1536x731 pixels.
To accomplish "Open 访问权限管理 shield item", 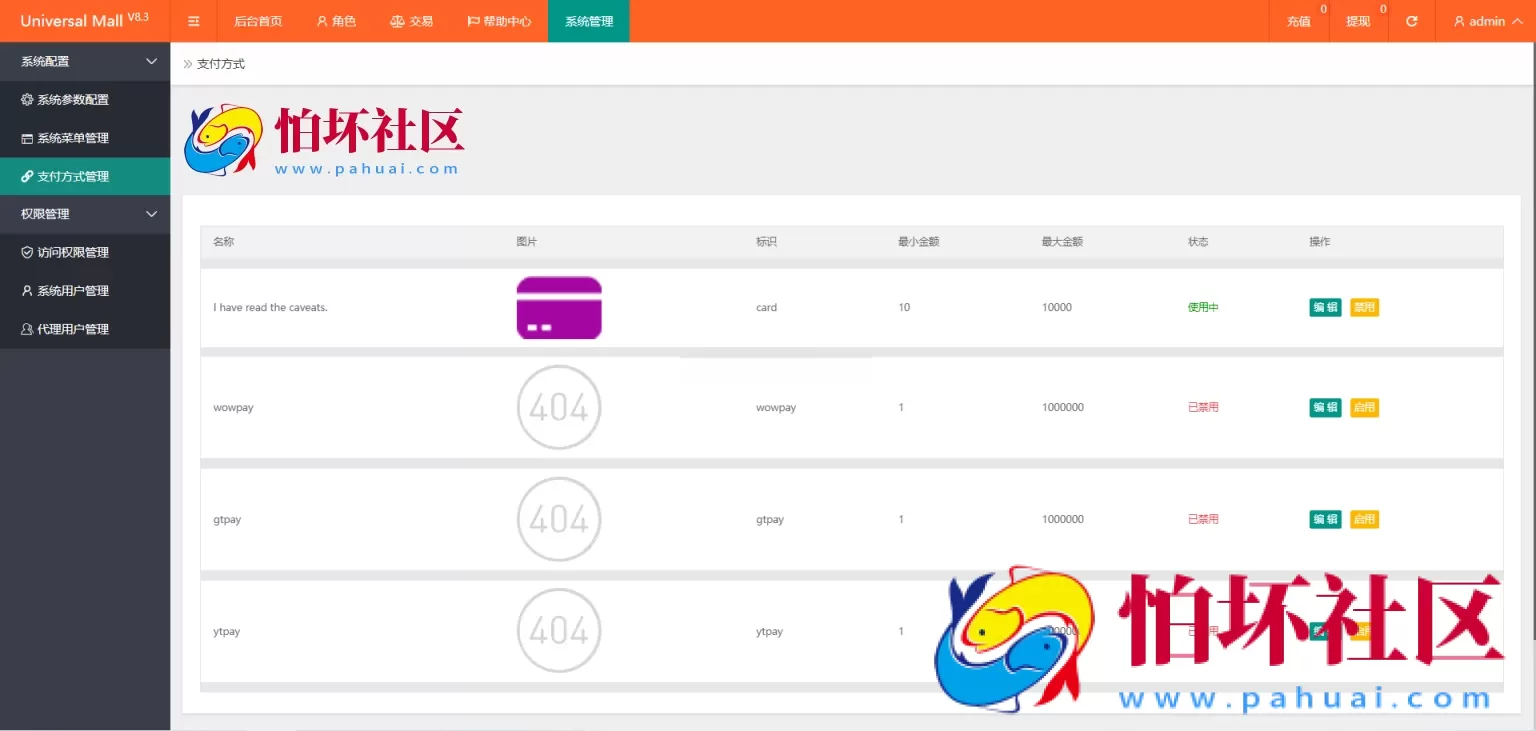I will coord(72,253).
